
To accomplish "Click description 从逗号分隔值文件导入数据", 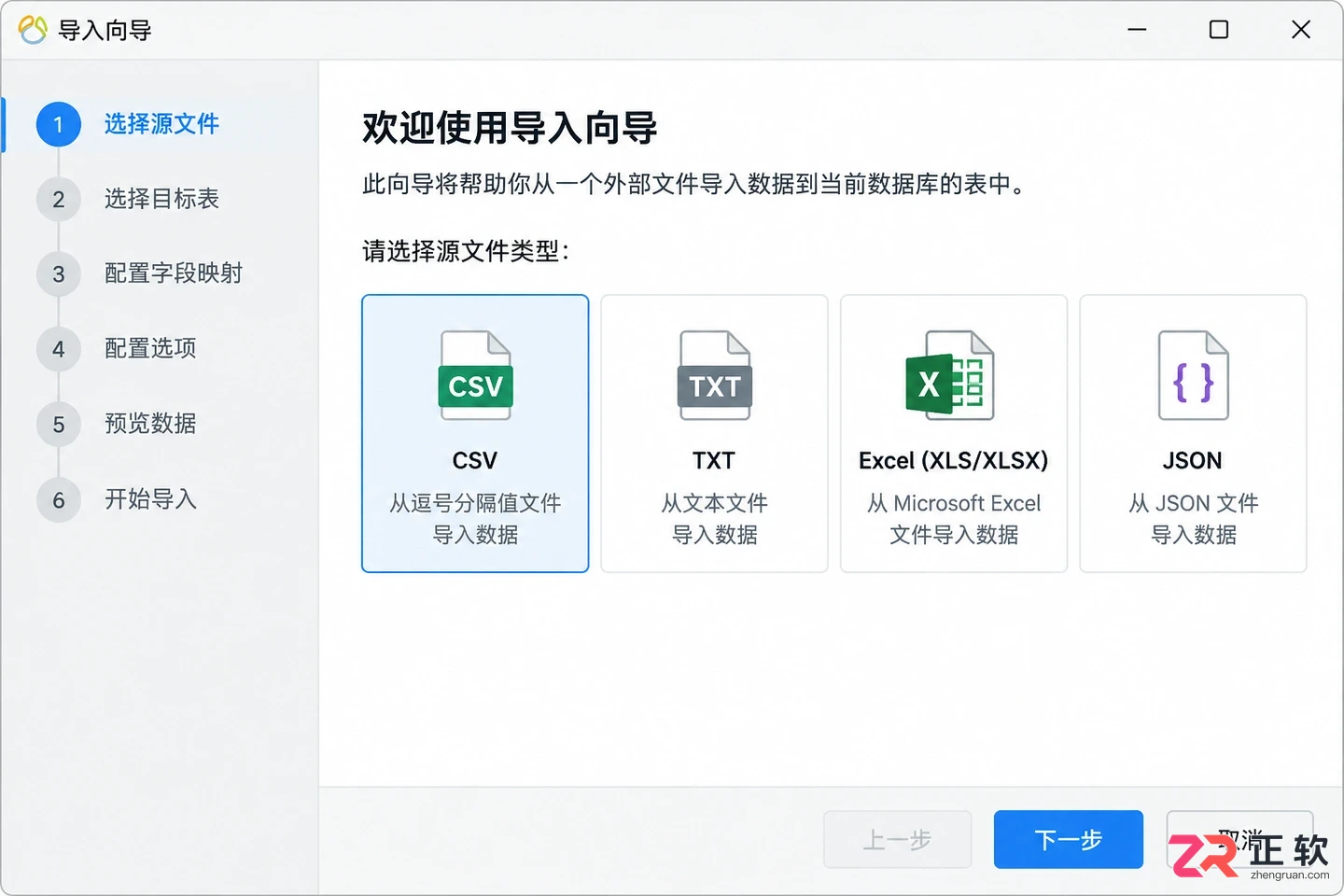I will [x=475, y=519].
